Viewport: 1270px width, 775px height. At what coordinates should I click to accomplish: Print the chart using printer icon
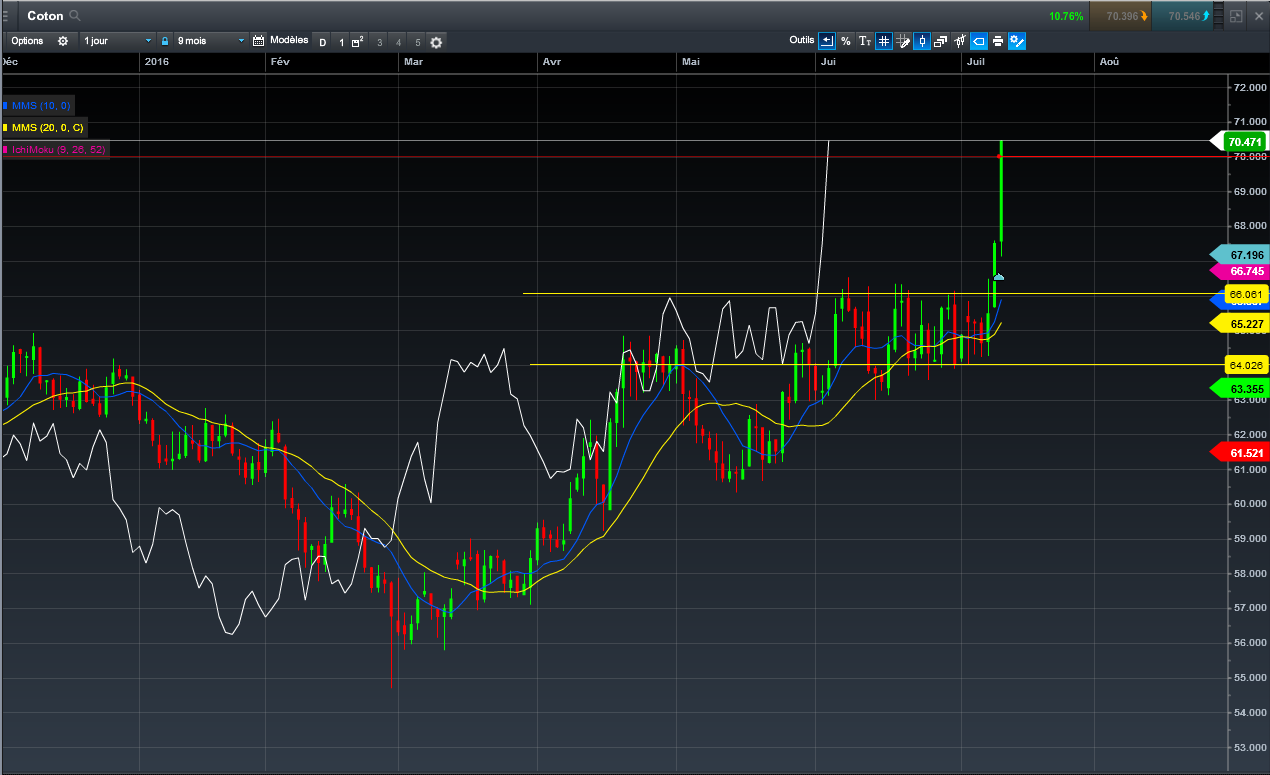pyautogui.click(x=998, y=41)
